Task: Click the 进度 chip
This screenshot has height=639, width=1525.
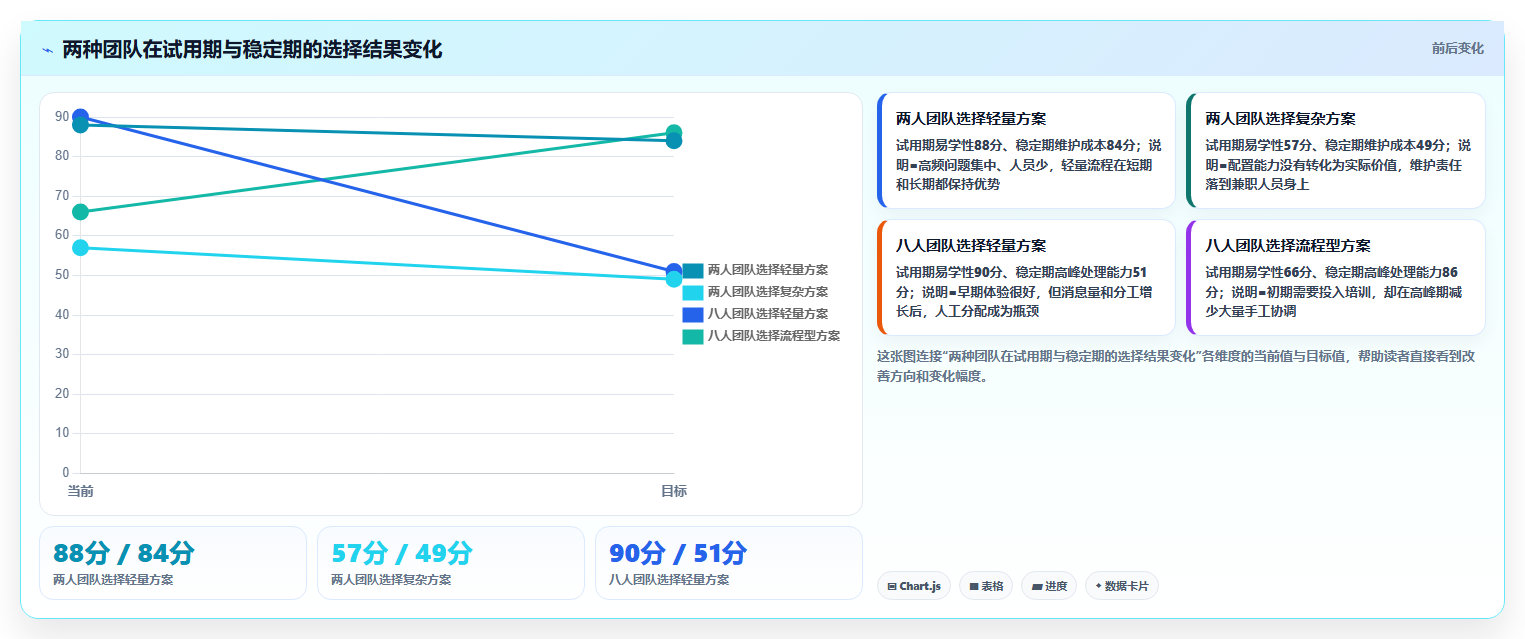Action: [1050, 586]
